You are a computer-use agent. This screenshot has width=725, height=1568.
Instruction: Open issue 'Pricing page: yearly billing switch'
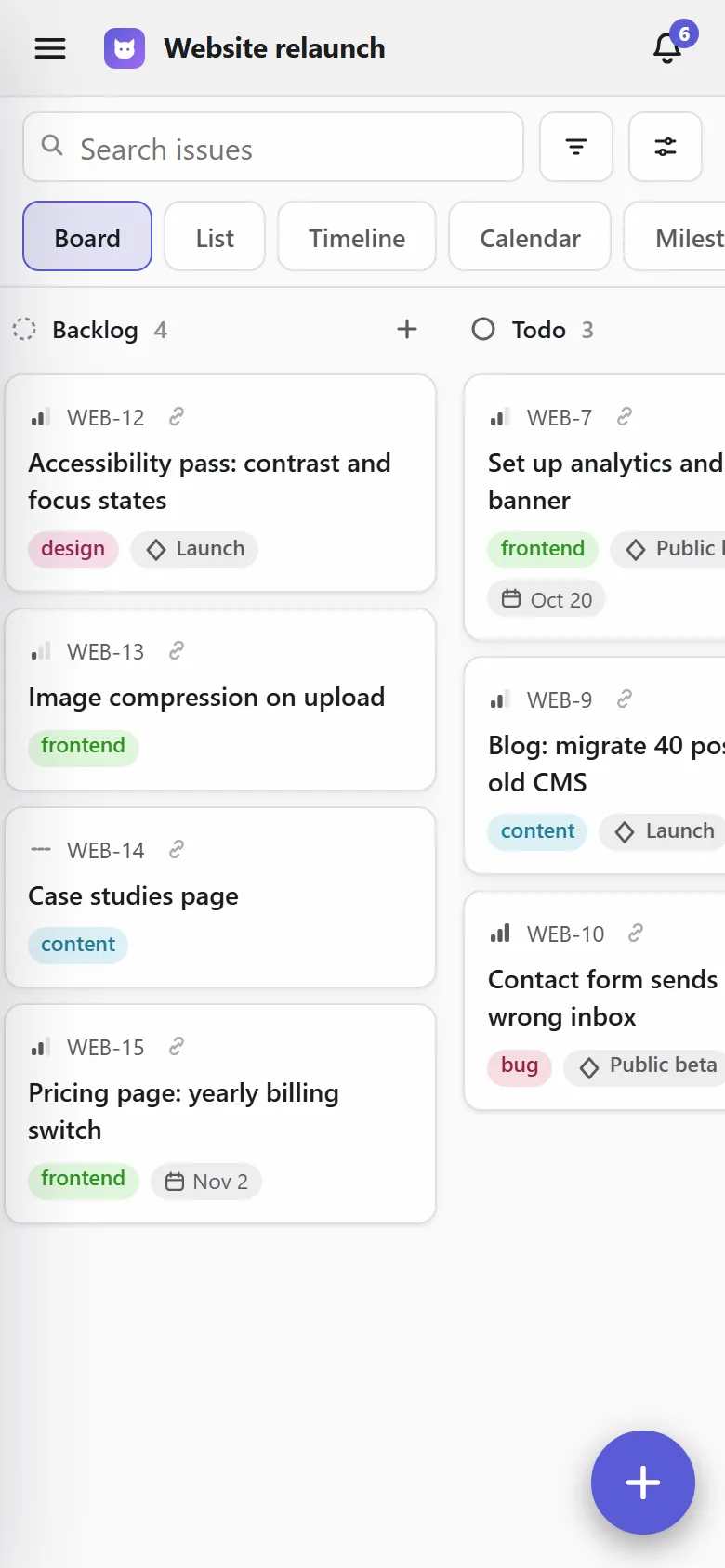tap(183, 1111)
